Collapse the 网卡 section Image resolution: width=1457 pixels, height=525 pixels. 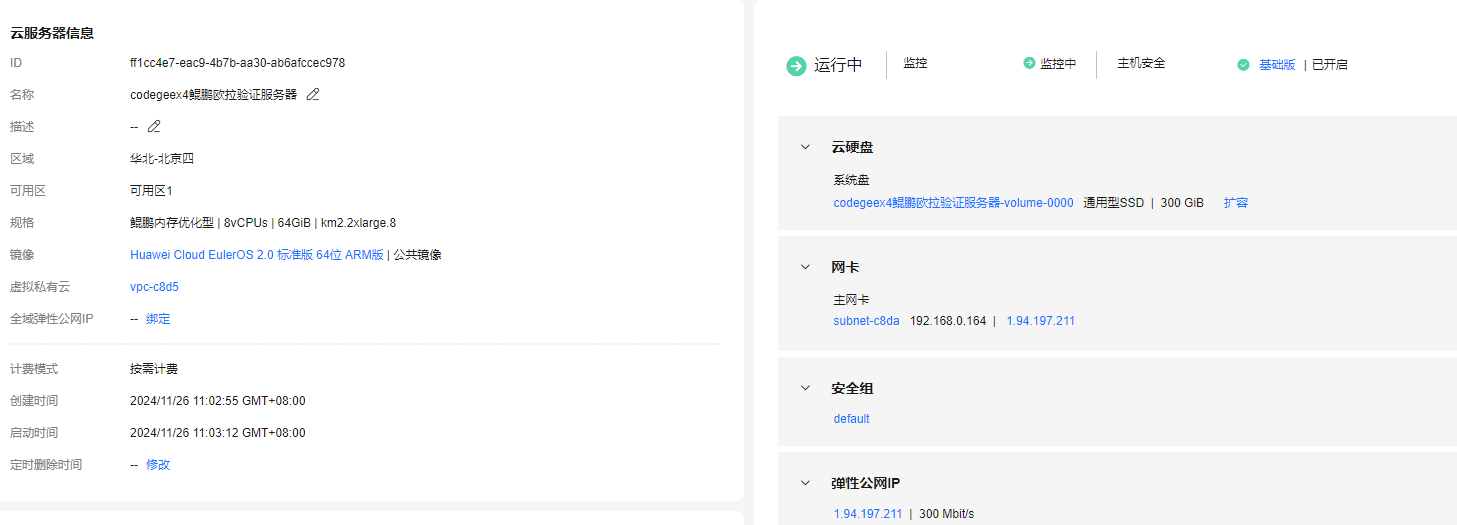point(804,267)
